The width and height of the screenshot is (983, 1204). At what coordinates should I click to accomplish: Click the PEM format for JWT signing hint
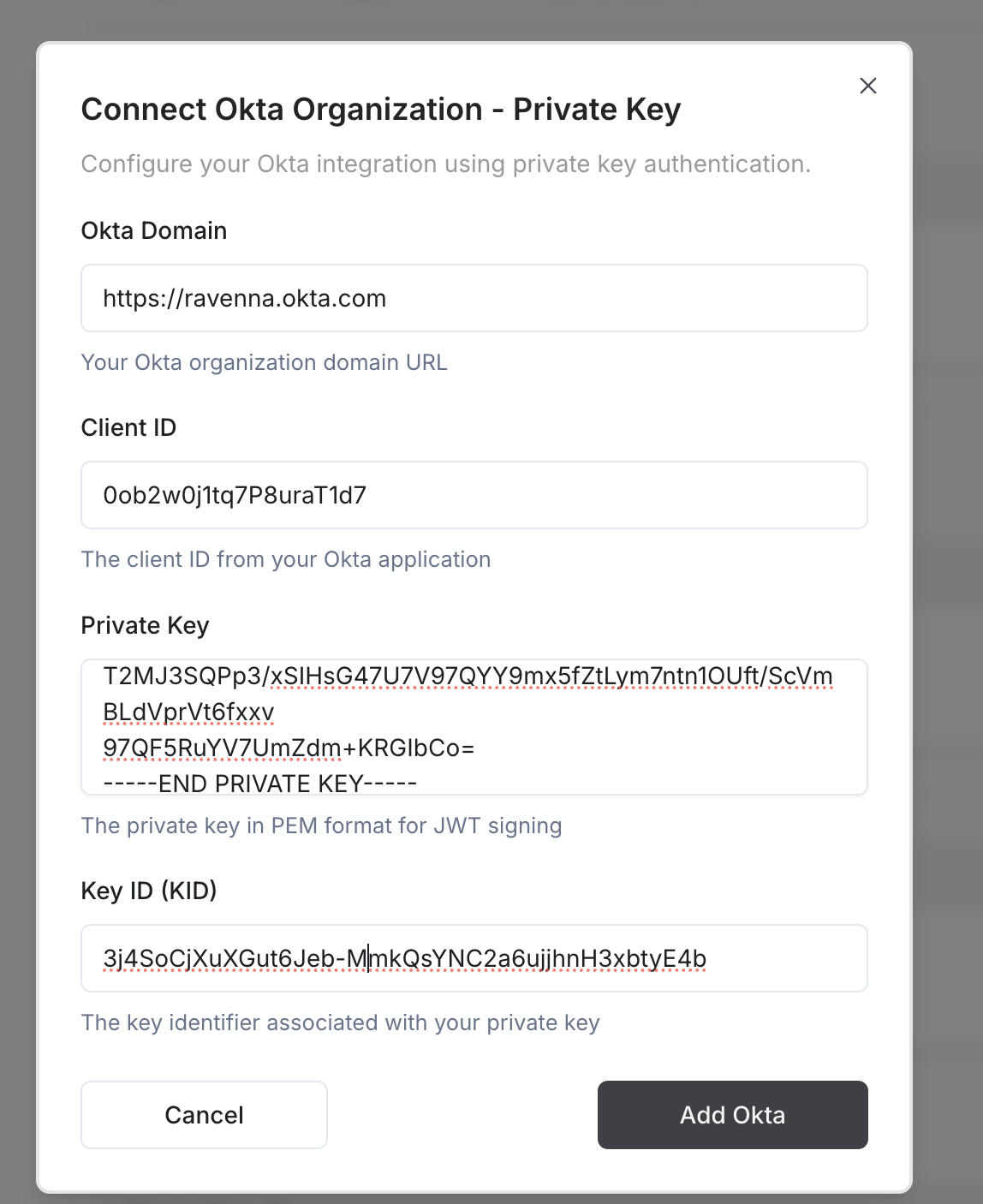pyautogui.click(x=321, y=826)
